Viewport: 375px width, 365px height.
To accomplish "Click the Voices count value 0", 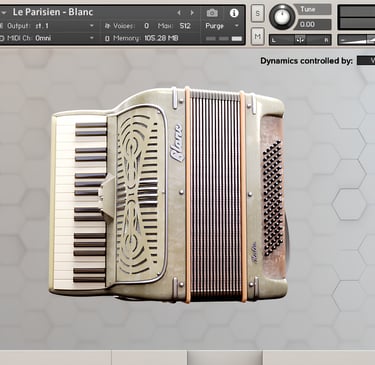I will pos(147,26).
